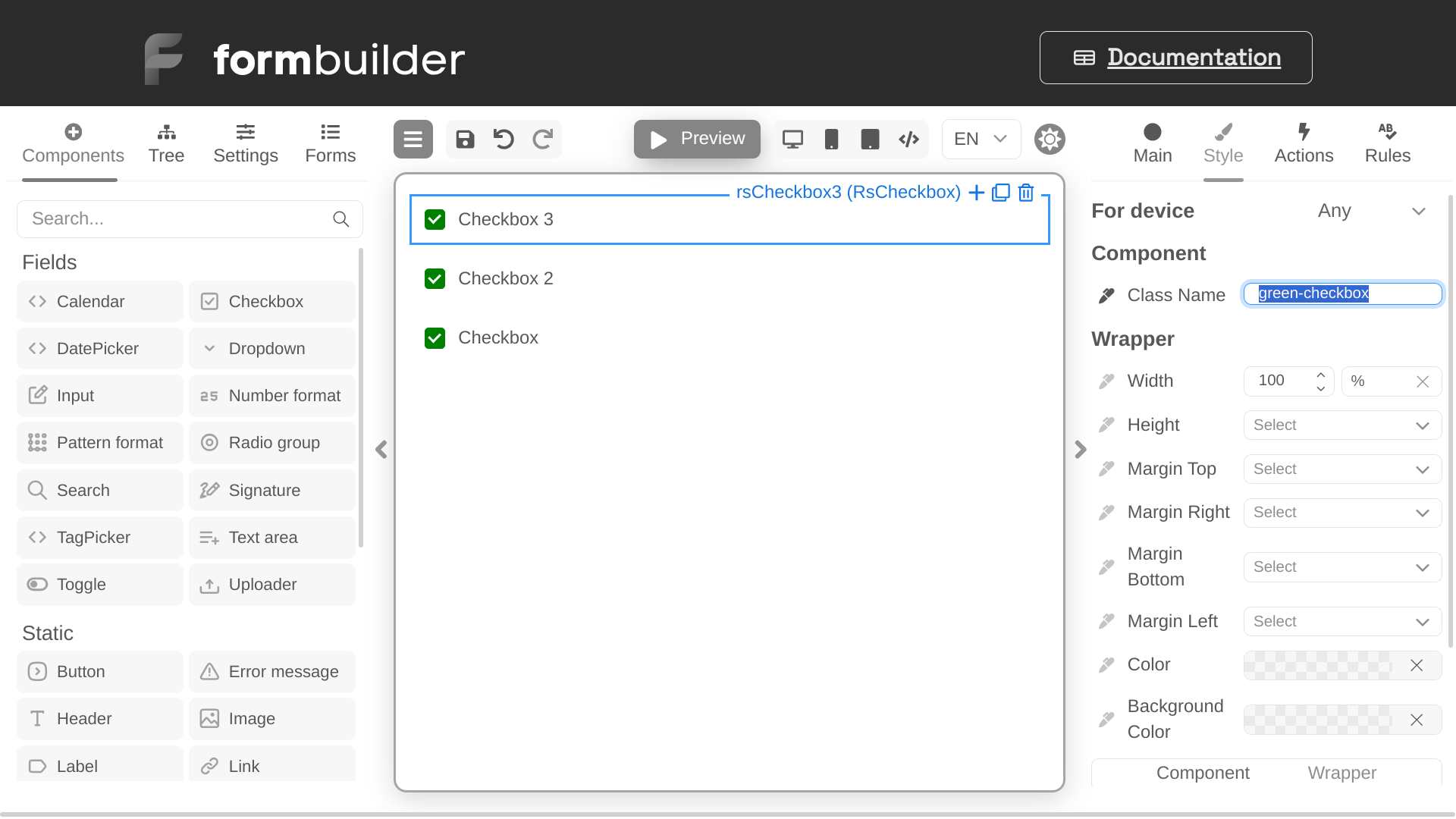Click the desktop preview icon
The image size is (1456, 819).
click(793, 139)
